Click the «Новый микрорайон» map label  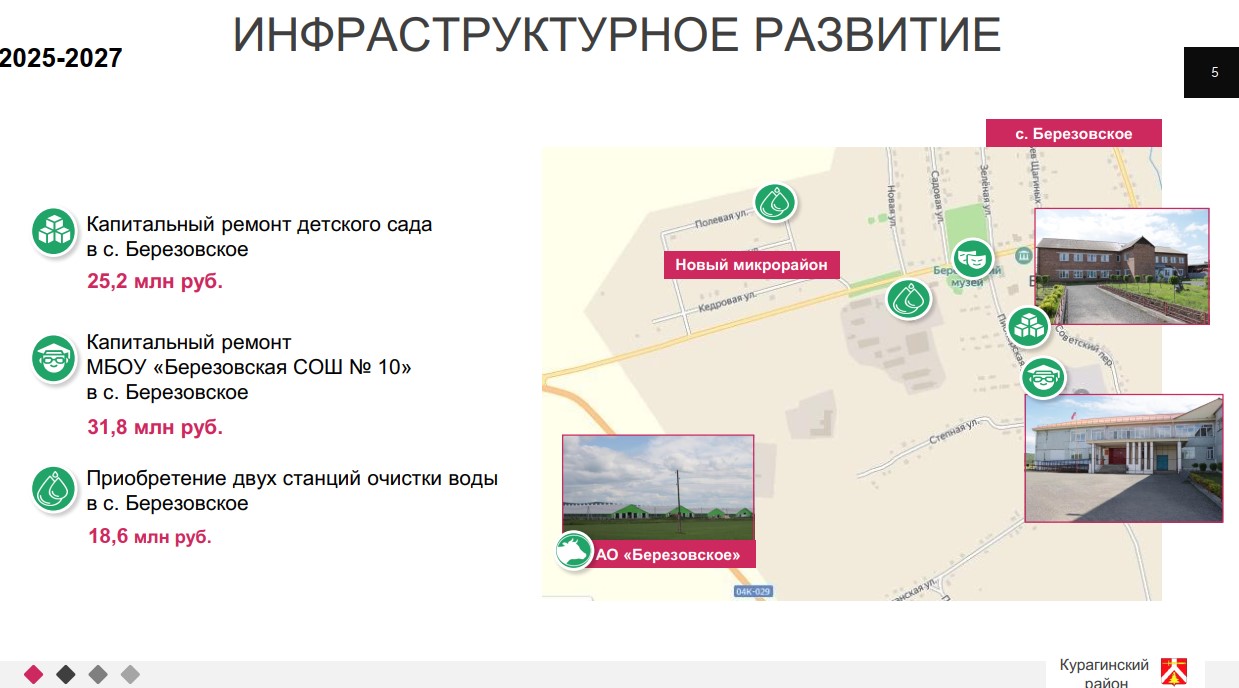click(751, 265)
